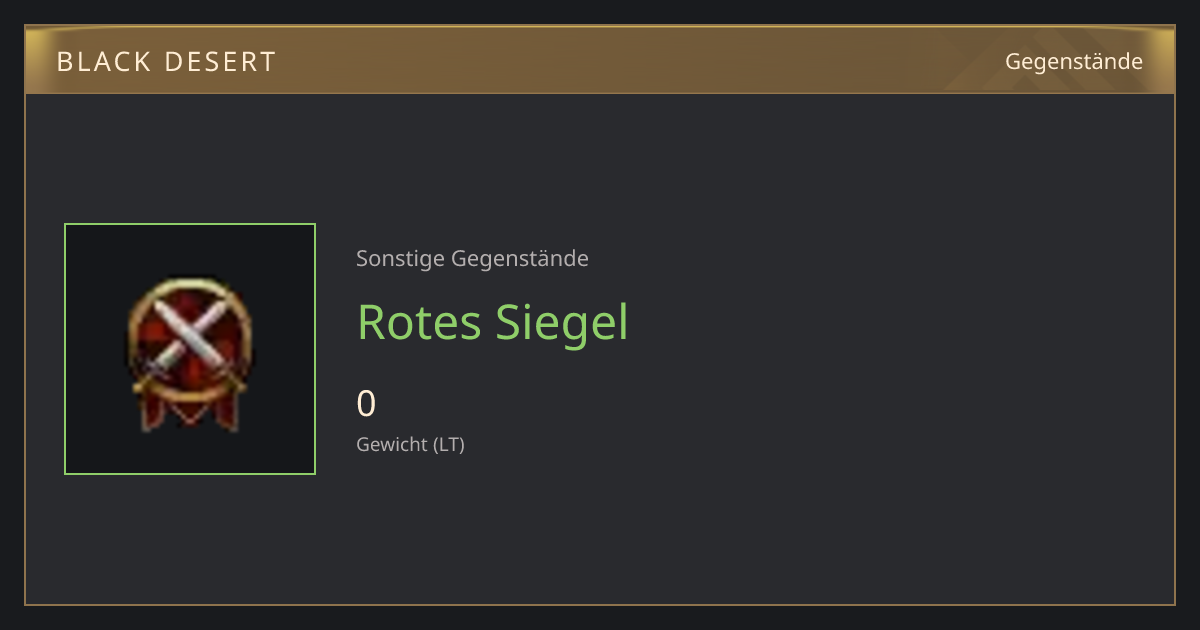Click the green Rotes Siegel item name
The image size is (1200, 630).
coord(493,323)
